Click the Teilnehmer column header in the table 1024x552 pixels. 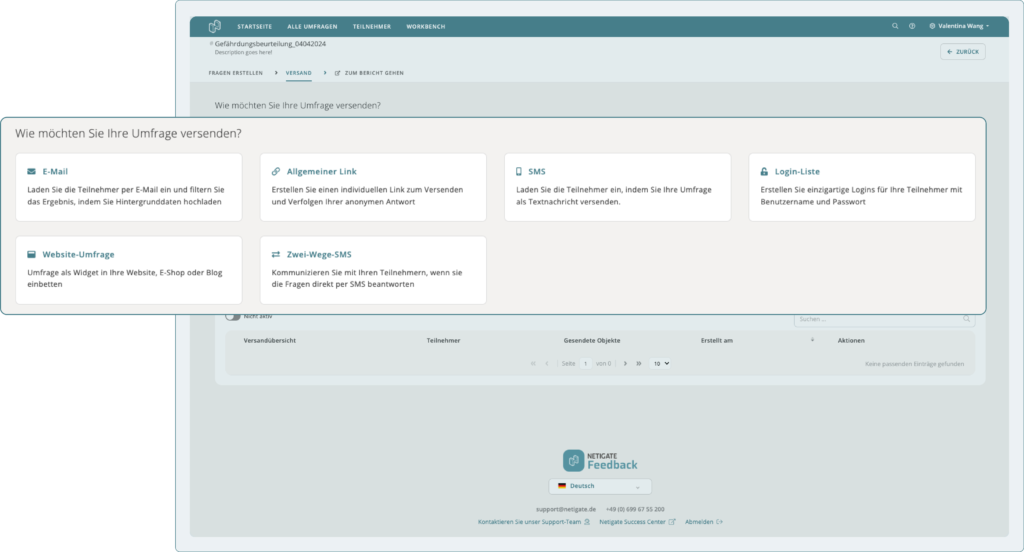pyautogui.click(x=443, y=340)
